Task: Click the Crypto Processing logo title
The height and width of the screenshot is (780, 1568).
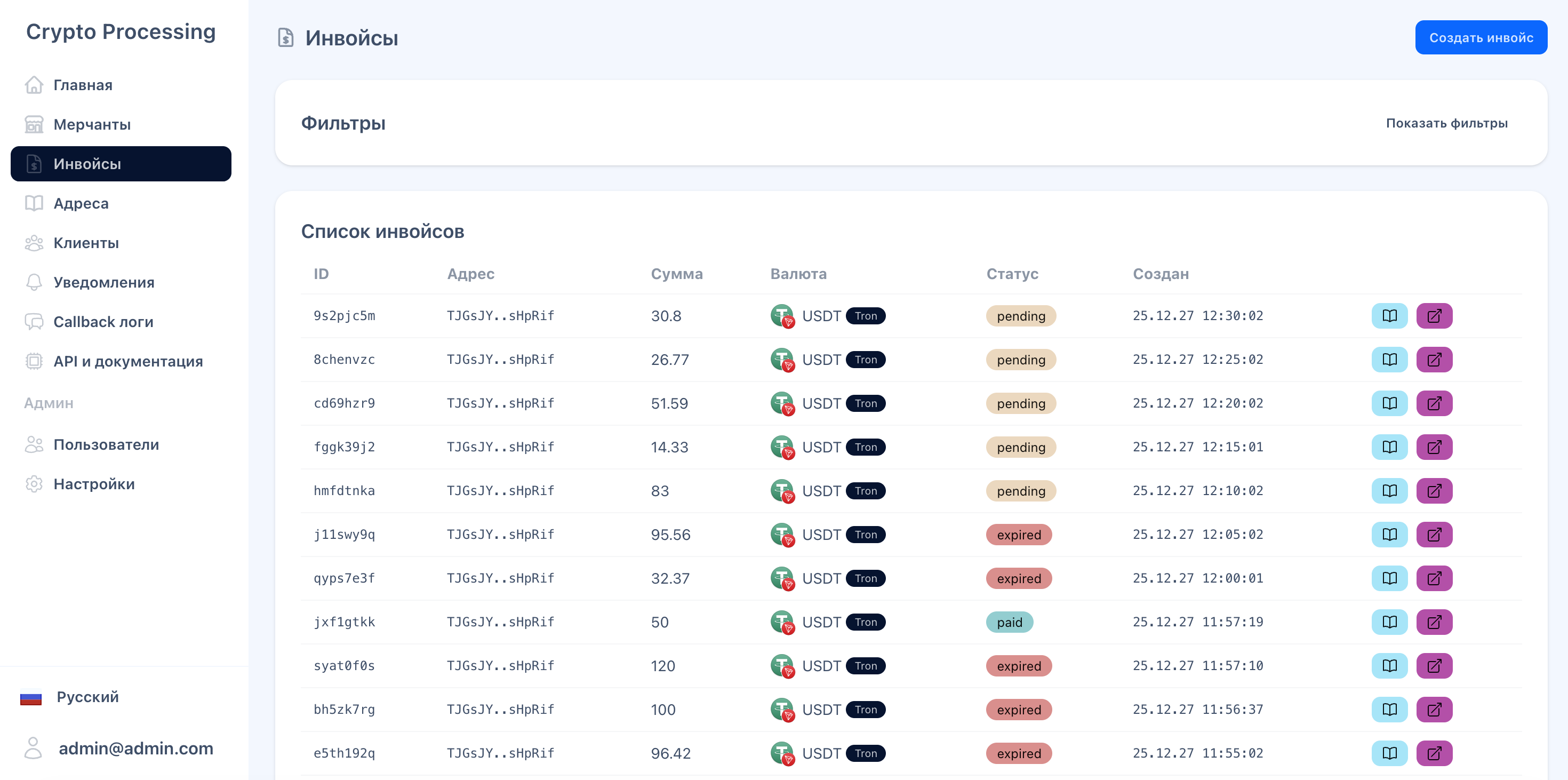Action: [x=121, y=31]
